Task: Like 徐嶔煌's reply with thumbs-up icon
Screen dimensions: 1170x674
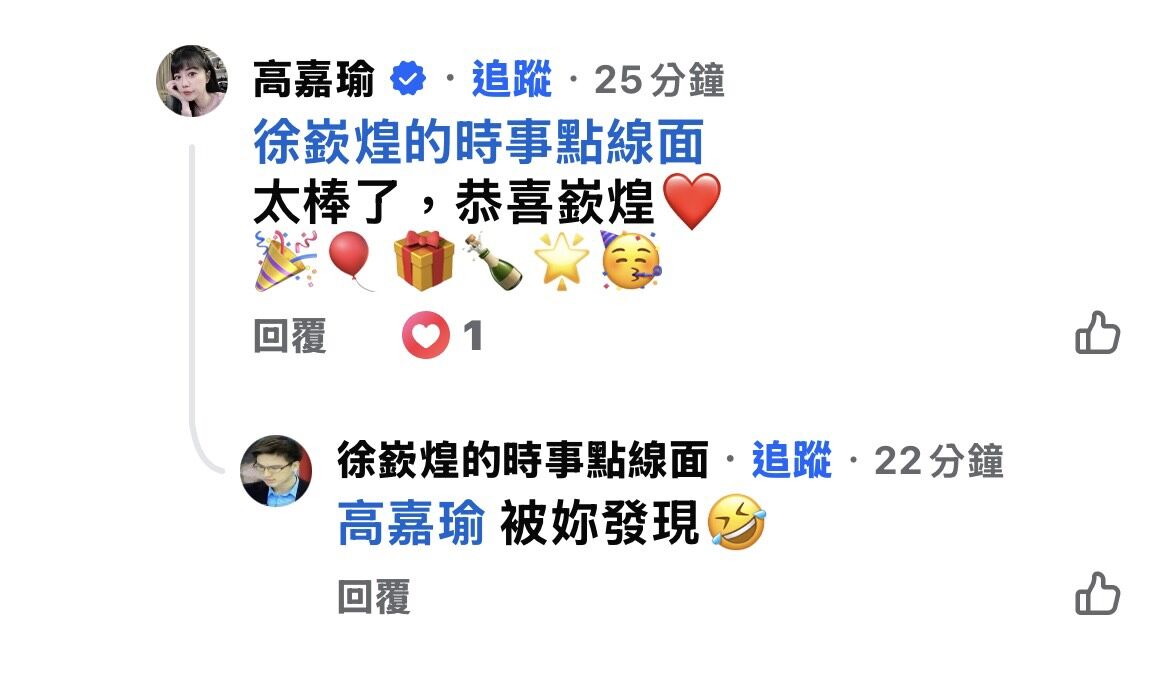Action: [x=1097, y=594]
